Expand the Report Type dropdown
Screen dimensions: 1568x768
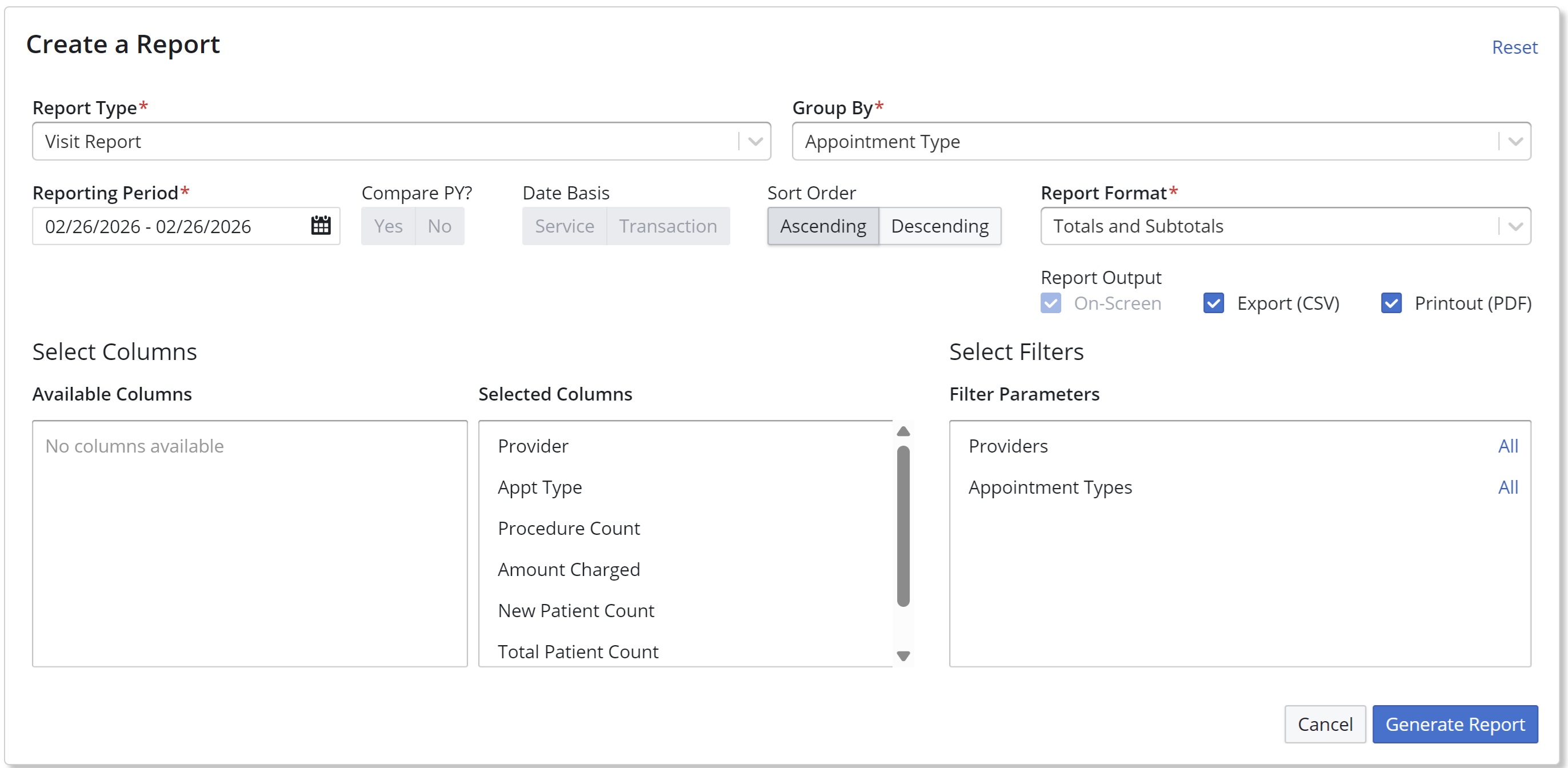point(755,142)
